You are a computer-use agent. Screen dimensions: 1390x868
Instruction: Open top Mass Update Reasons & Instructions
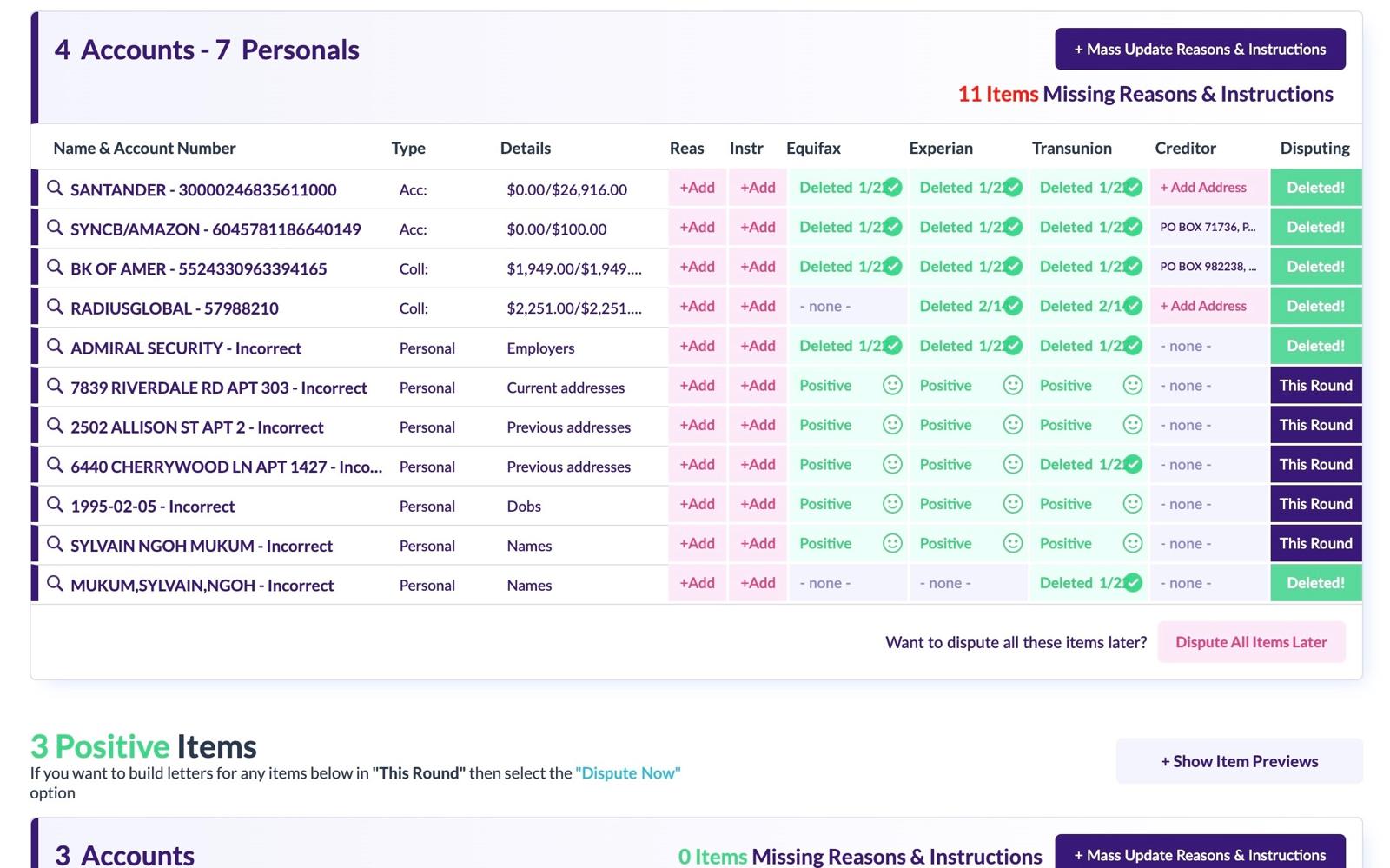[x=1200, y=50]
